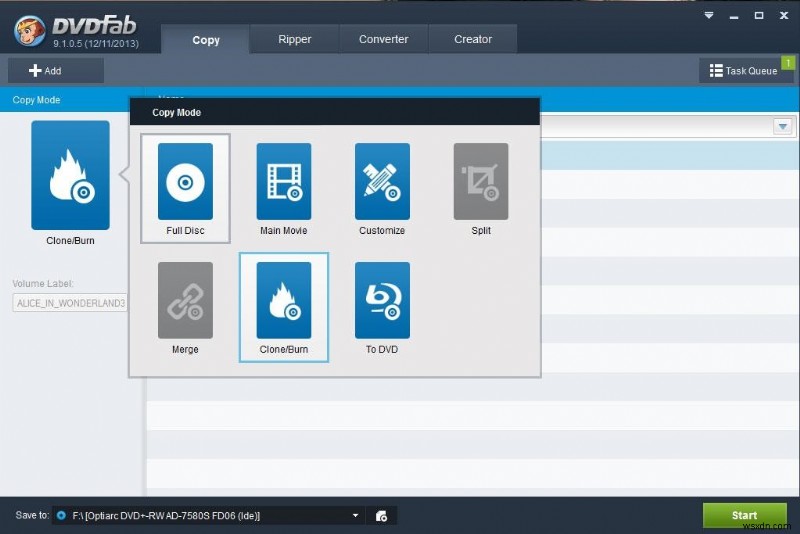Open the title bar menu triangle
This screenshot has width=800, height=534.
709,16
